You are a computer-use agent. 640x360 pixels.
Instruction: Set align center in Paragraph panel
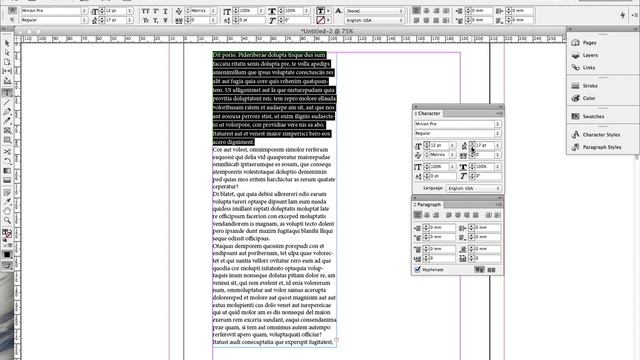click(x=427, y=215)
